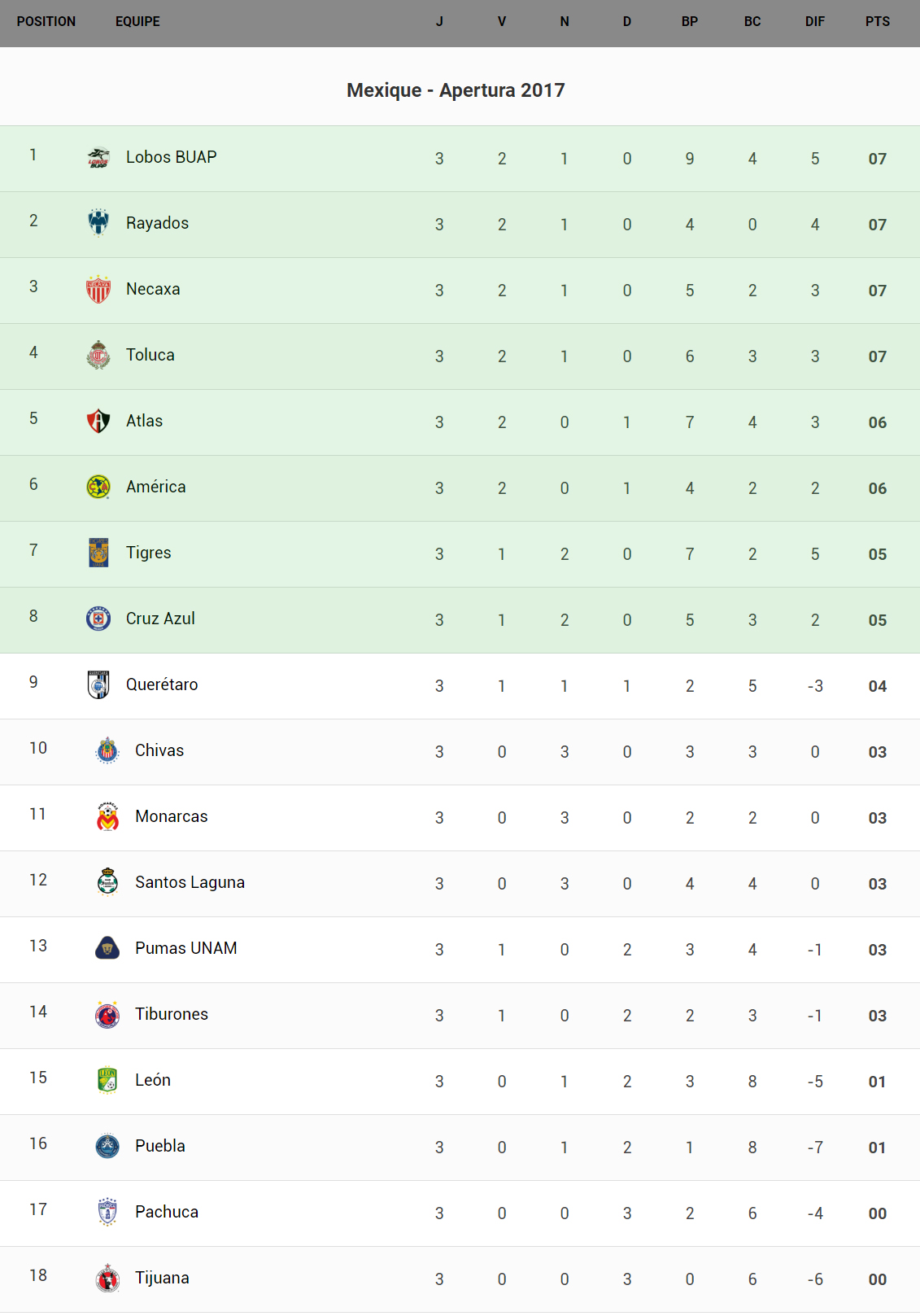
Task: Click the POSITION column header
Action: click(46, 22)
